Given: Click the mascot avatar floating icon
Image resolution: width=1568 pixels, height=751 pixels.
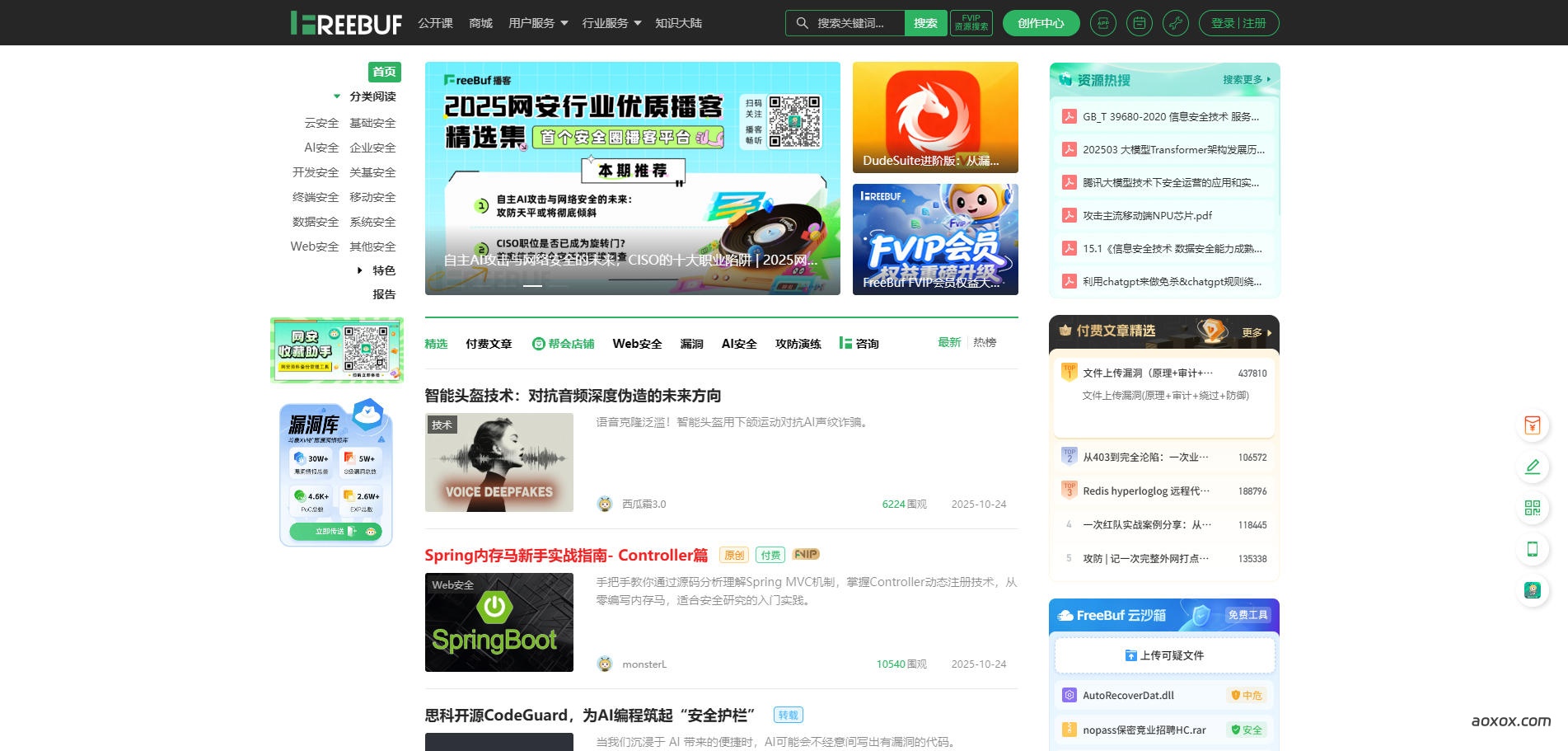Looking at the screenshot, I should (x=1532, y=590).
